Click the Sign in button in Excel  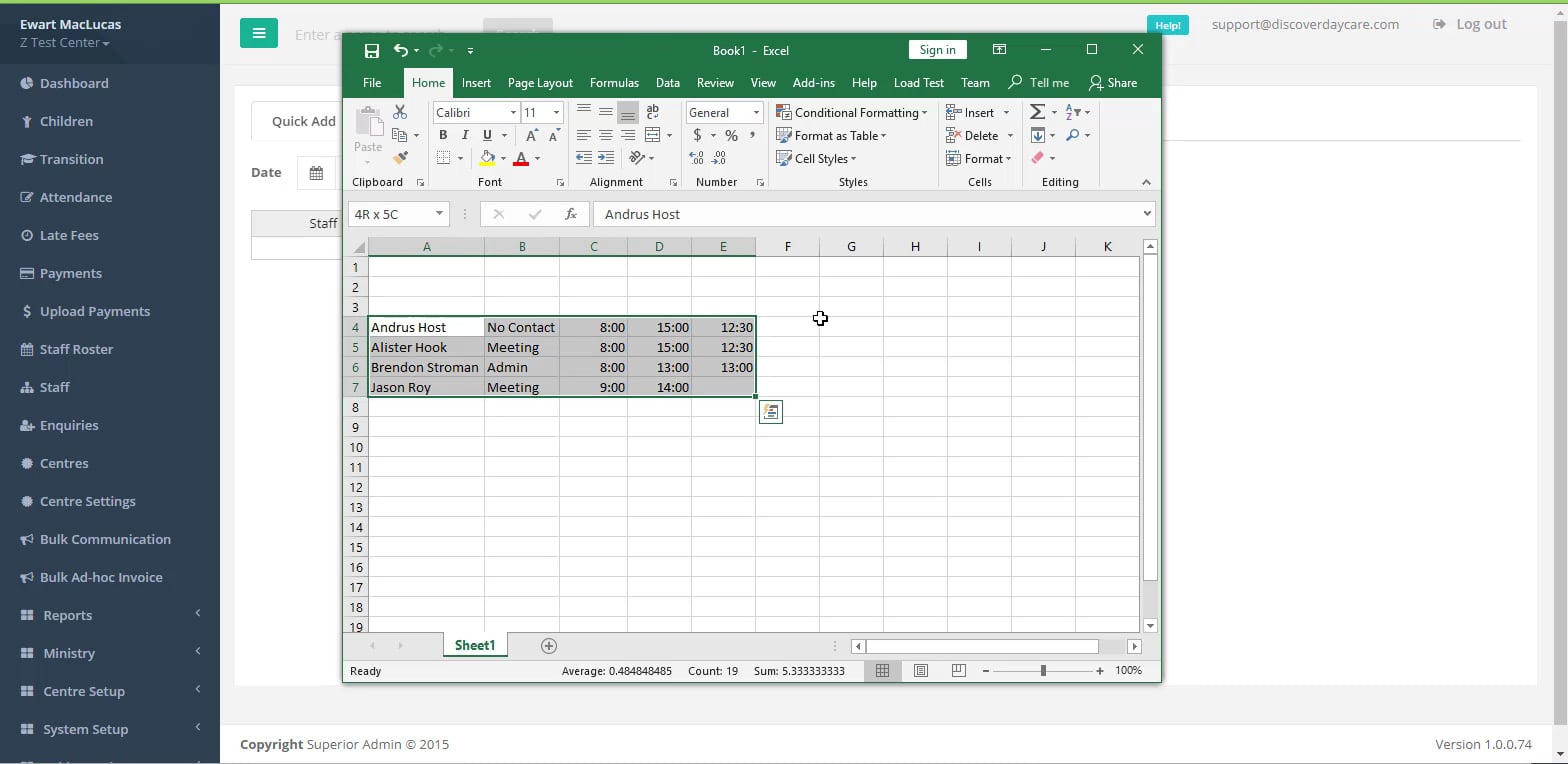coord(937,50)
